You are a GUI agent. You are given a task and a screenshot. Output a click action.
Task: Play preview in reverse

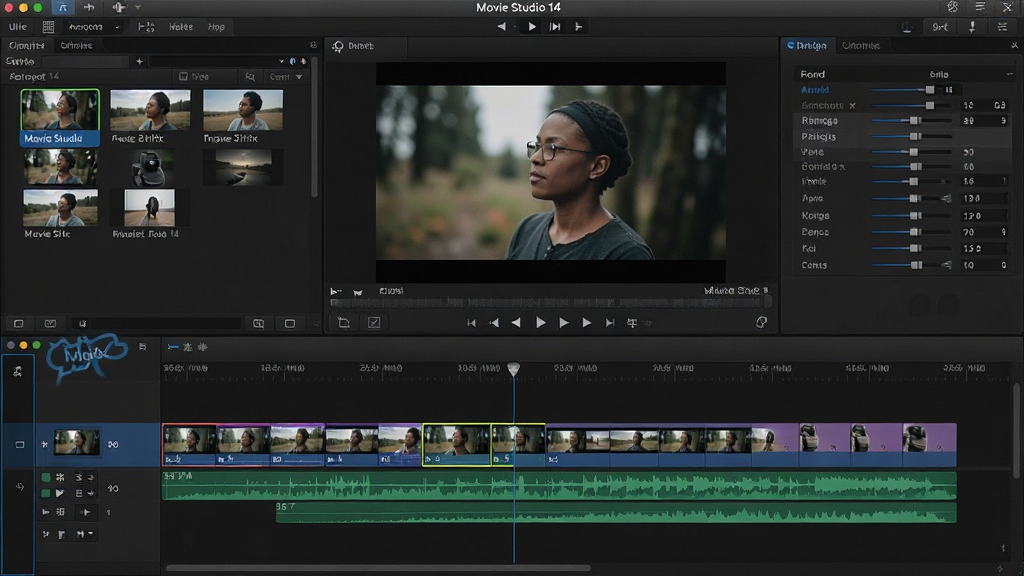point(516,323)
